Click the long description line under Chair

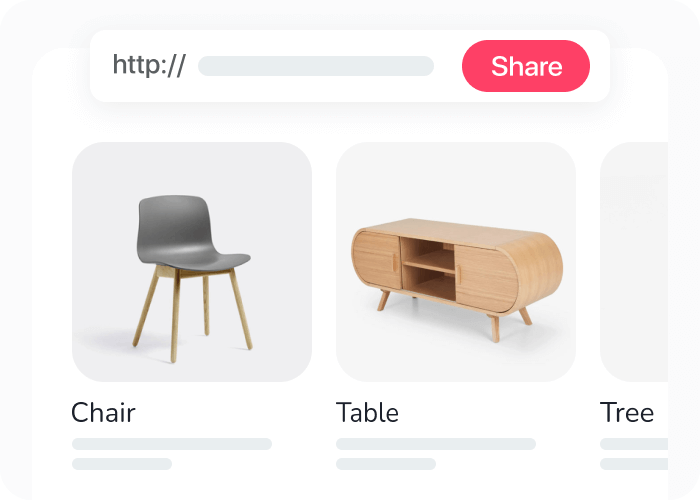[172, 444]
